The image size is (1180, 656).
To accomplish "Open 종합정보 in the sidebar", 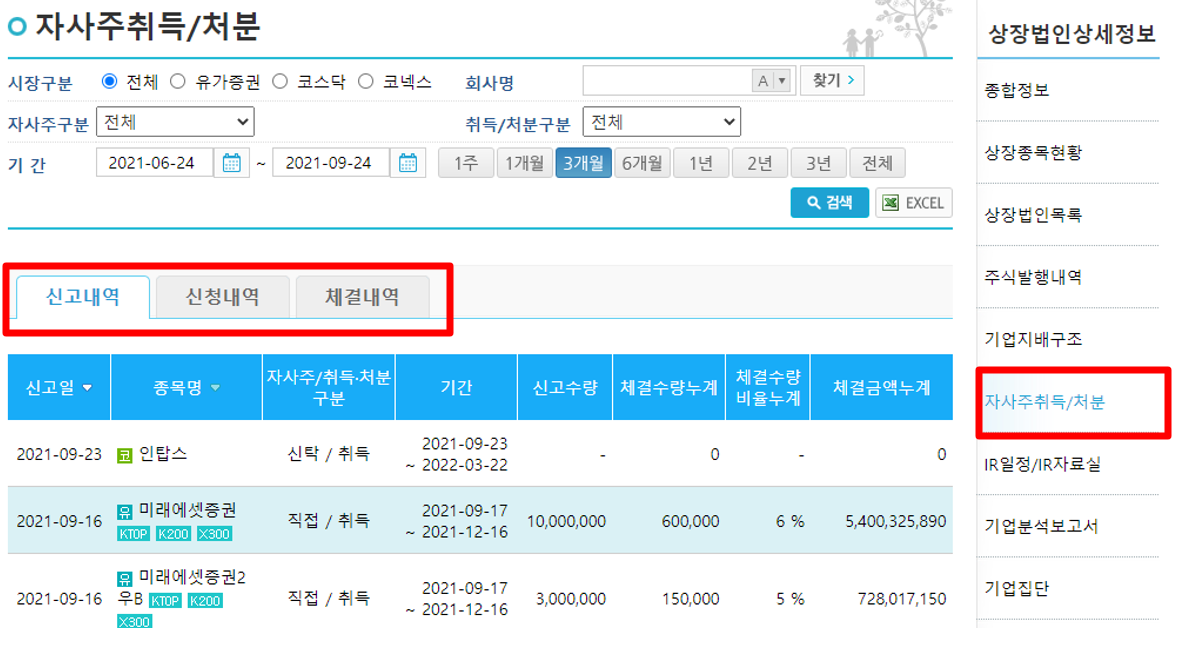I will (x=1017, y=90).
